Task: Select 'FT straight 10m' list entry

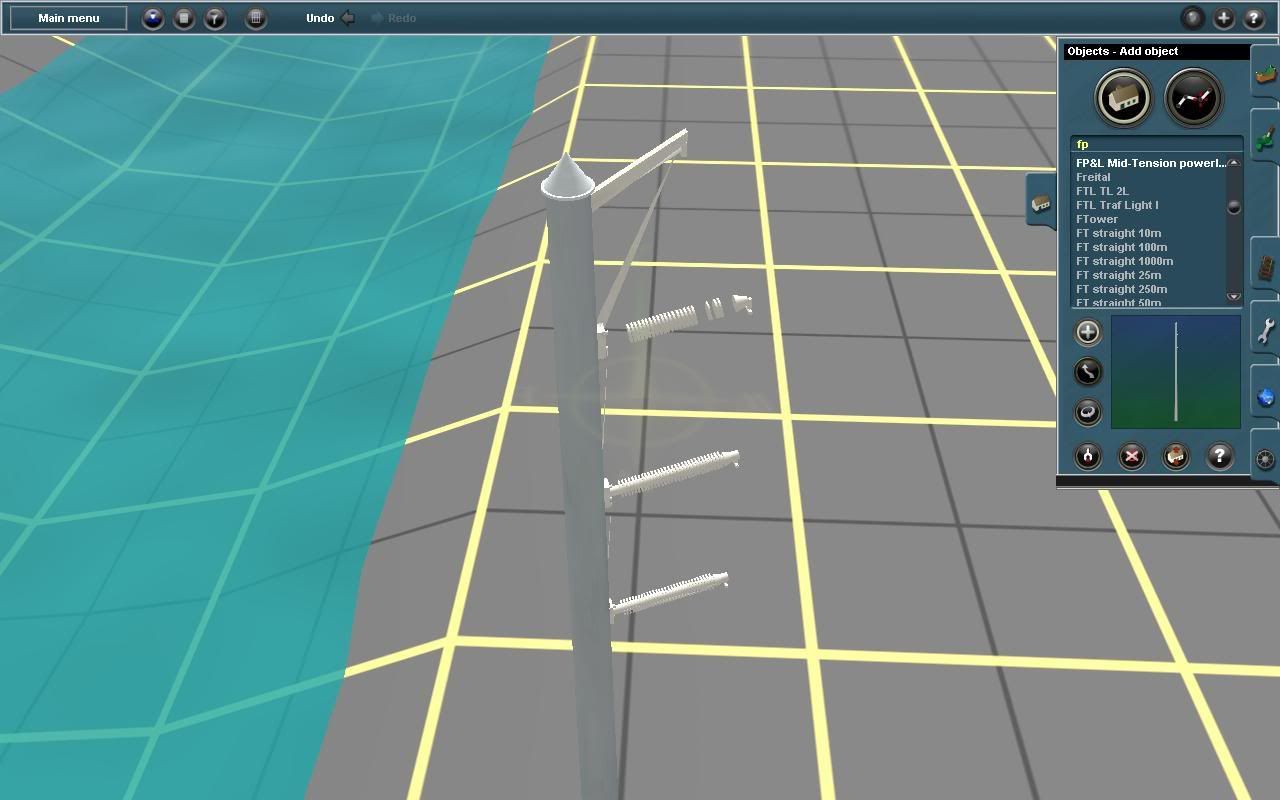Action: pos(1118,233)
